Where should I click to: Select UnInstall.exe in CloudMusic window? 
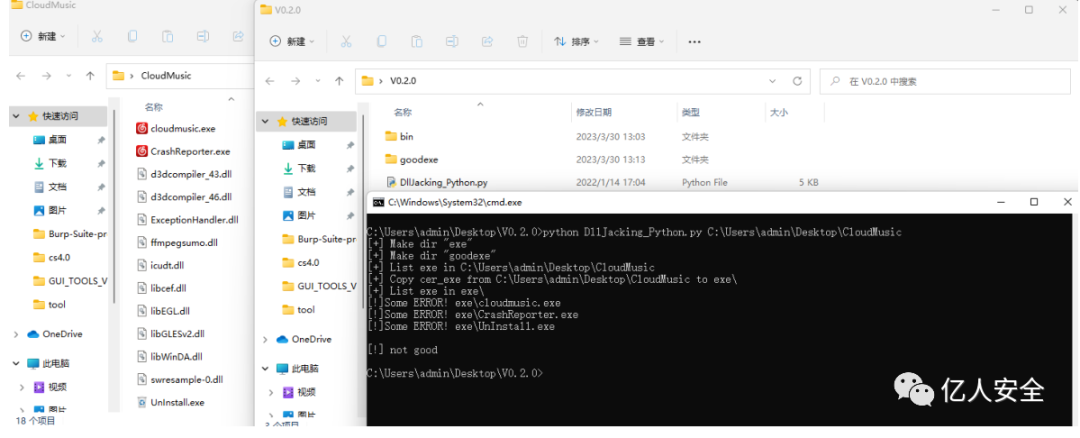pyautogui.click(x=170, y=402)
